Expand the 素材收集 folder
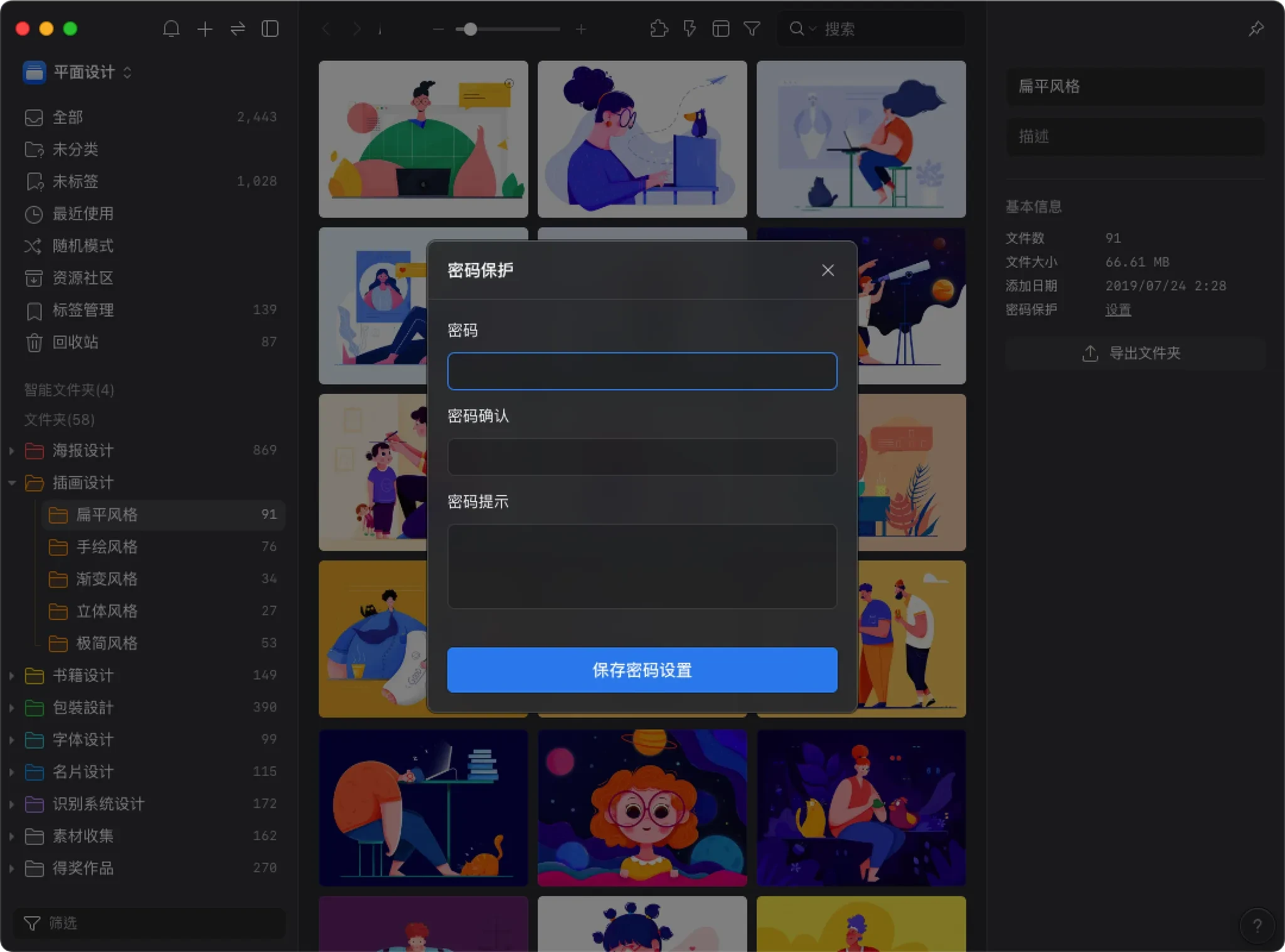The image size is (1285, 952). [11, 836]
